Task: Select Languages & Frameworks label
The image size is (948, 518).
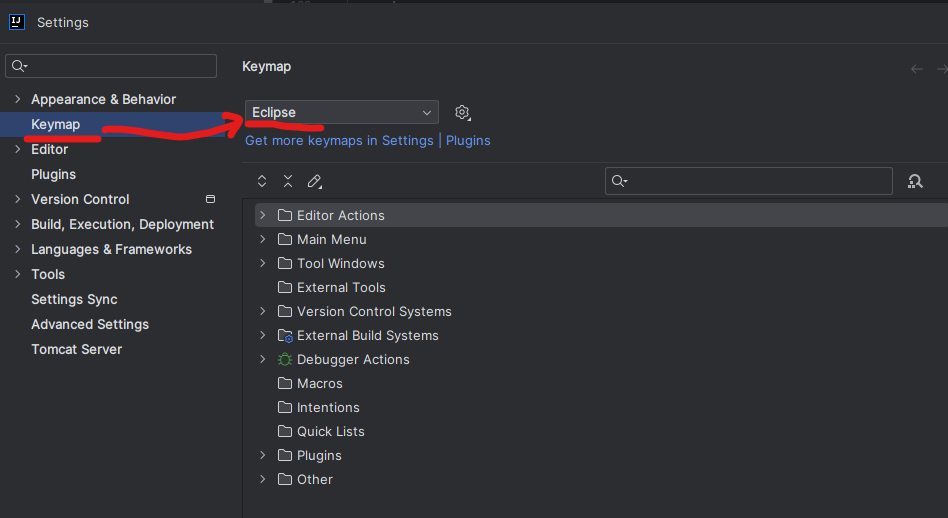Action: pyautogui.click(x=111, y=250)
